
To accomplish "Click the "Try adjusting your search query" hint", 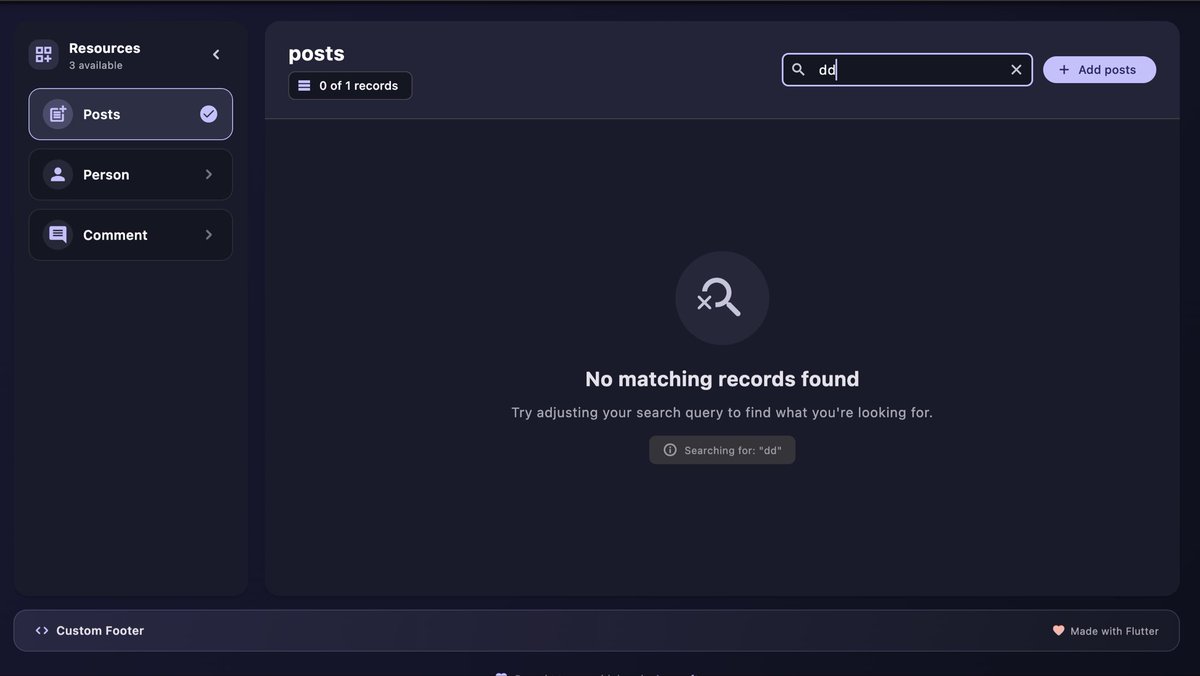I will tap(722, 412).
